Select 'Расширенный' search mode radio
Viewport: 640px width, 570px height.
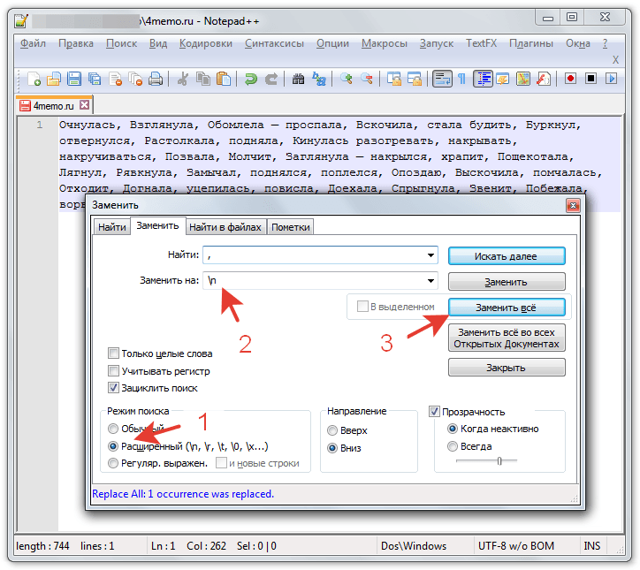(x=113, y=446)
